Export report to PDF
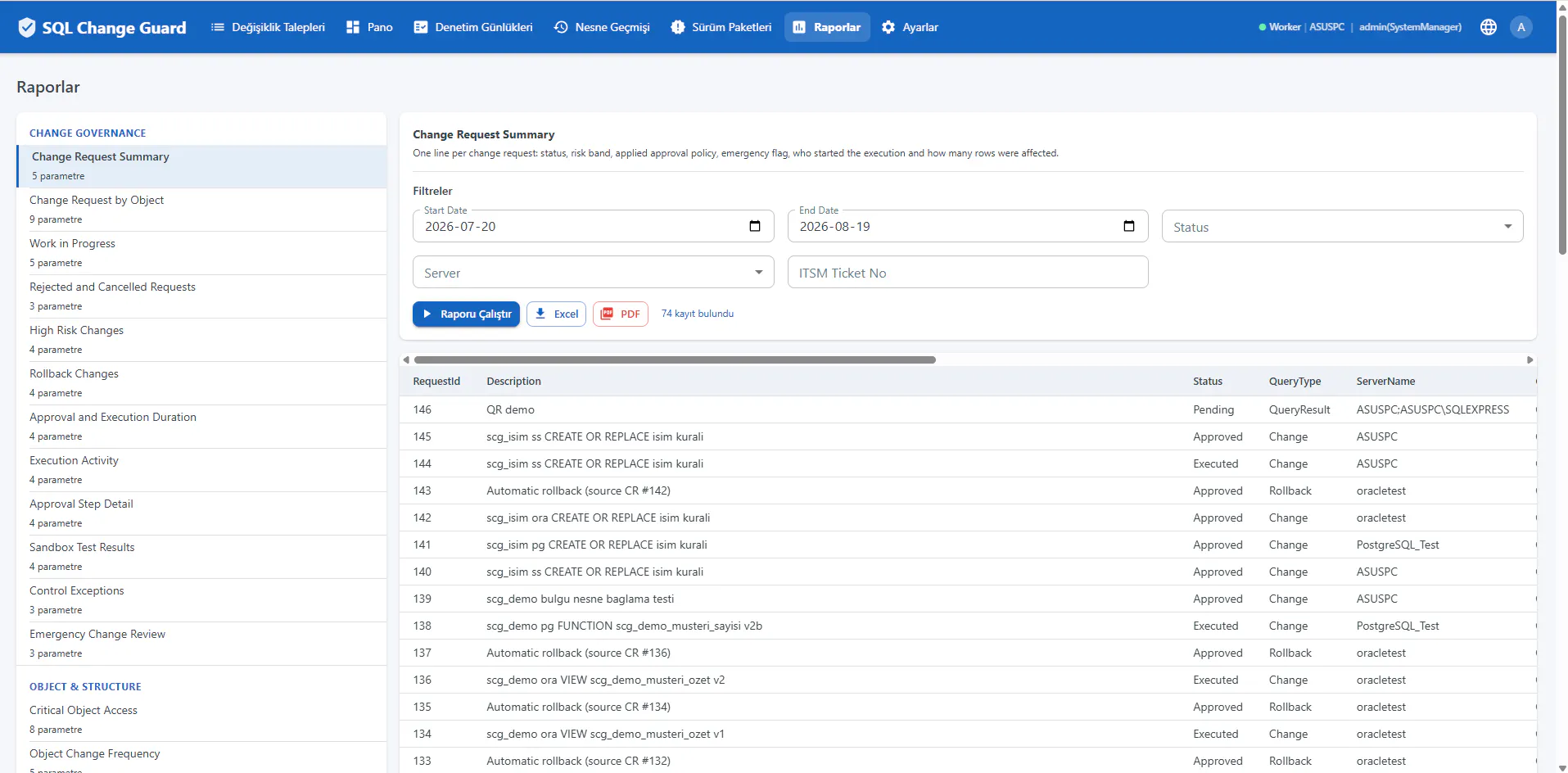 pyautogui.click(x=621, y=314)
